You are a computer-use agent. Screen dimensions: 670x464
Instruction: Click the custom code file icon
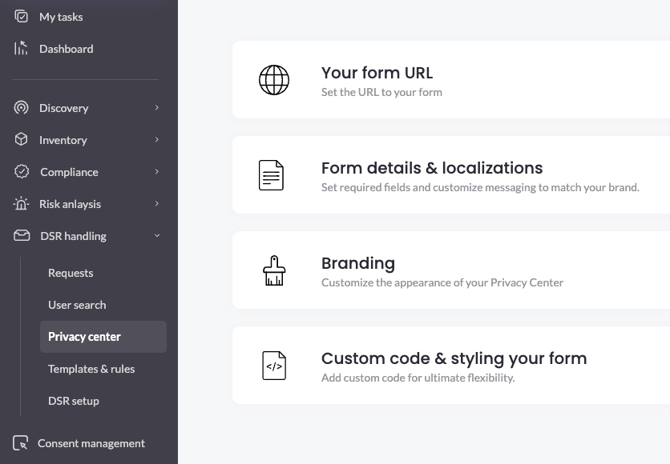coord(273,366)
